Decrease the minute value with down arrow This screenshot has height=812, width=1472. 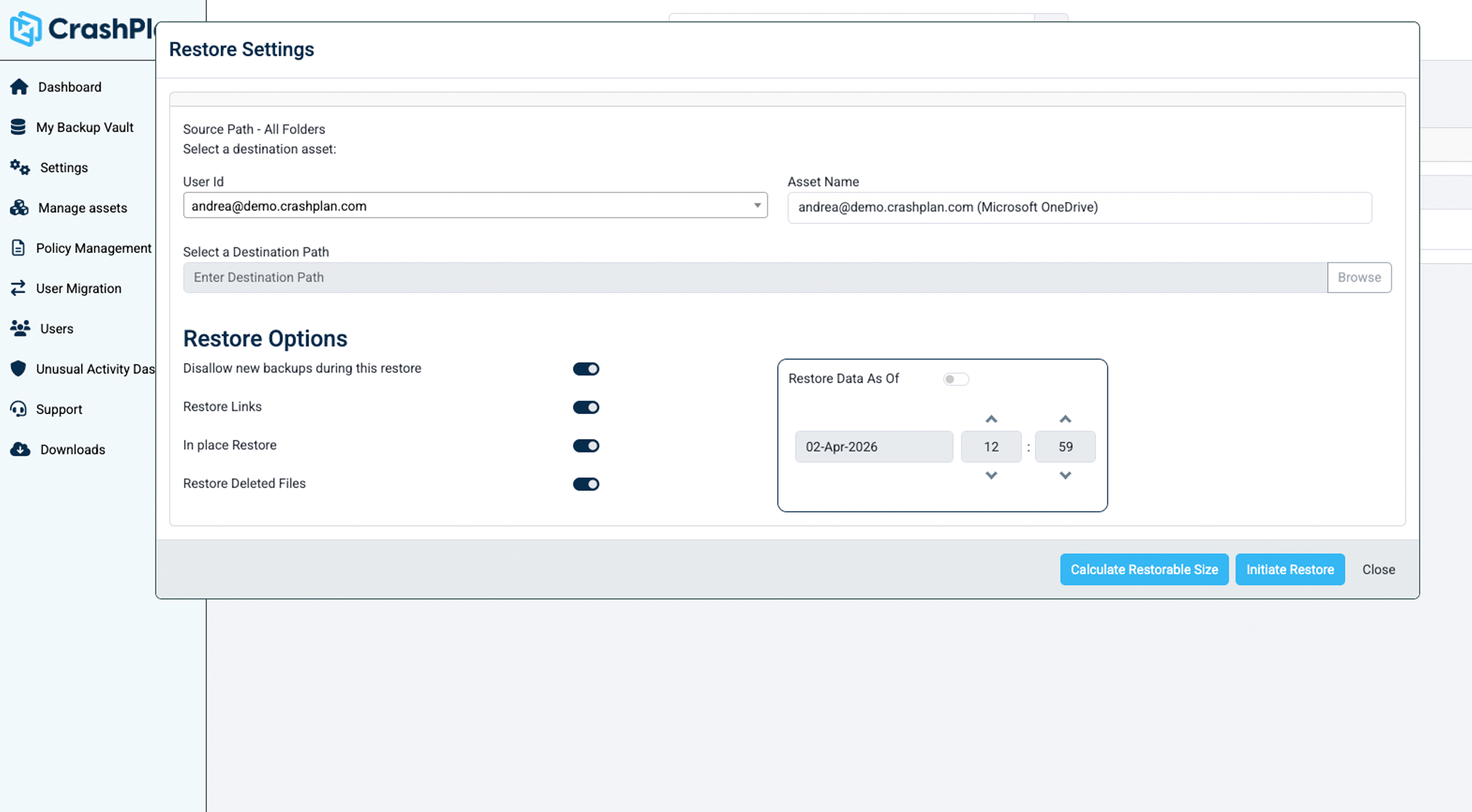click(x=1065, y=475)
